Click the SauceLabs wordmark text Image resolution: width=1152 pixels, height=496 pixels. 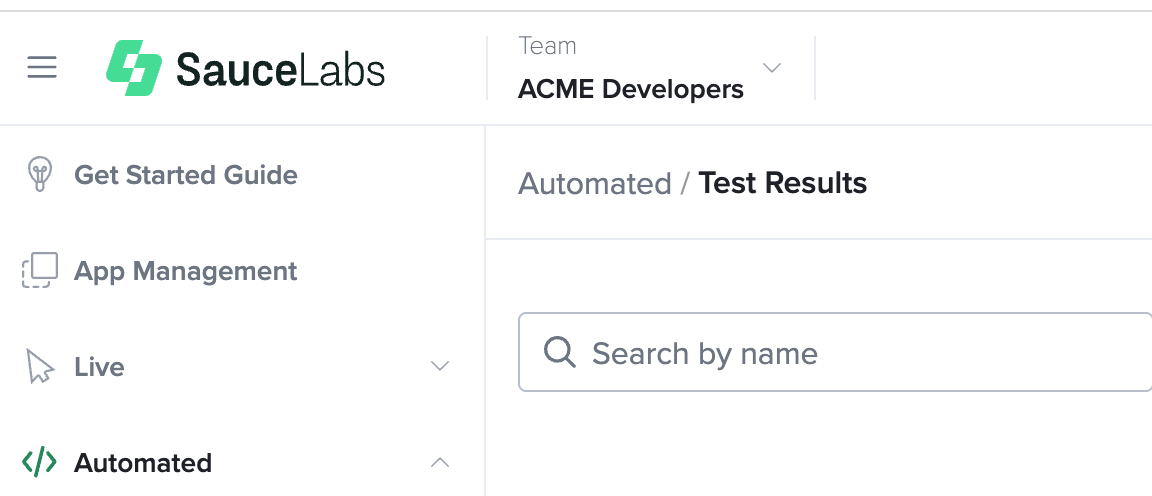point(280,69)
